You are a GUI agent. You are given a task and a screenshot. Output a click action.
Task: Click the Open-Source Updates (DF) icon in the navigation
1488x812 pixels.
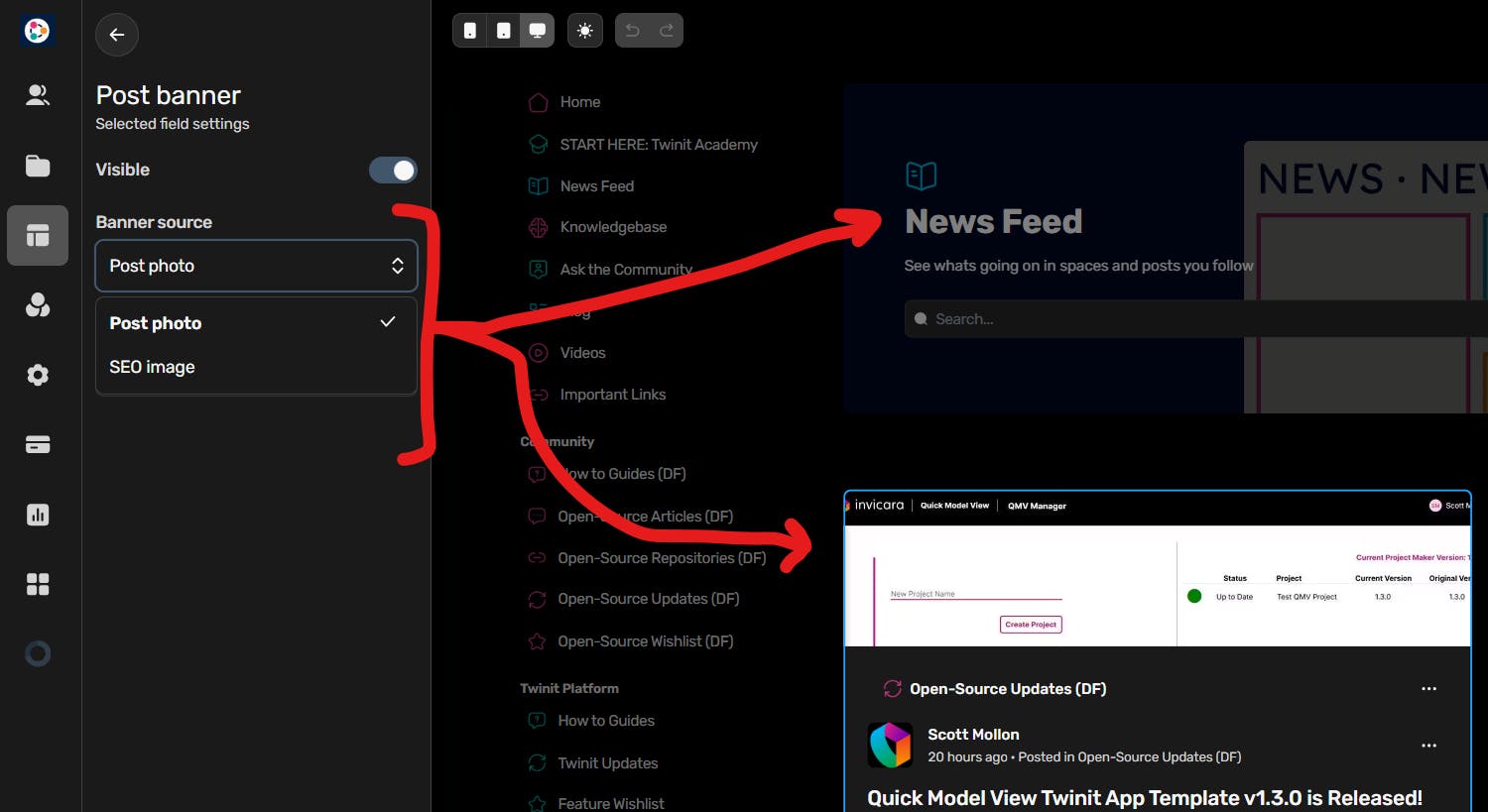537,599
